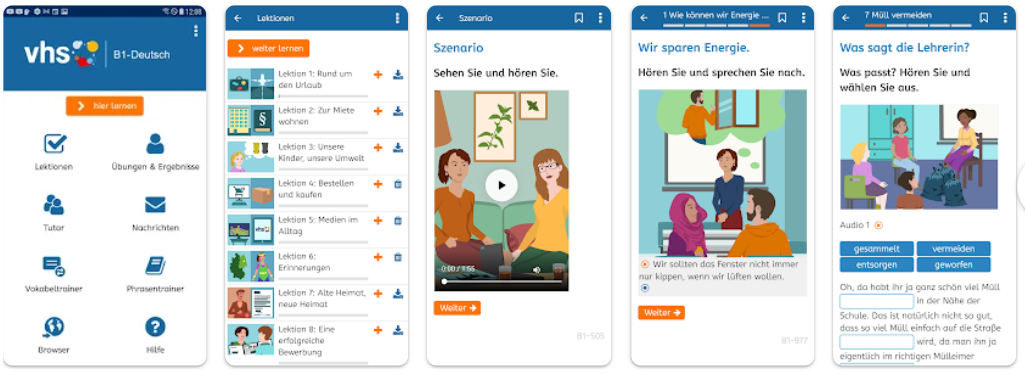This screenshot has width=1025, height=374.
Task: Expand Lektion 6 with plus icon
Action: [x=378, y=258]
